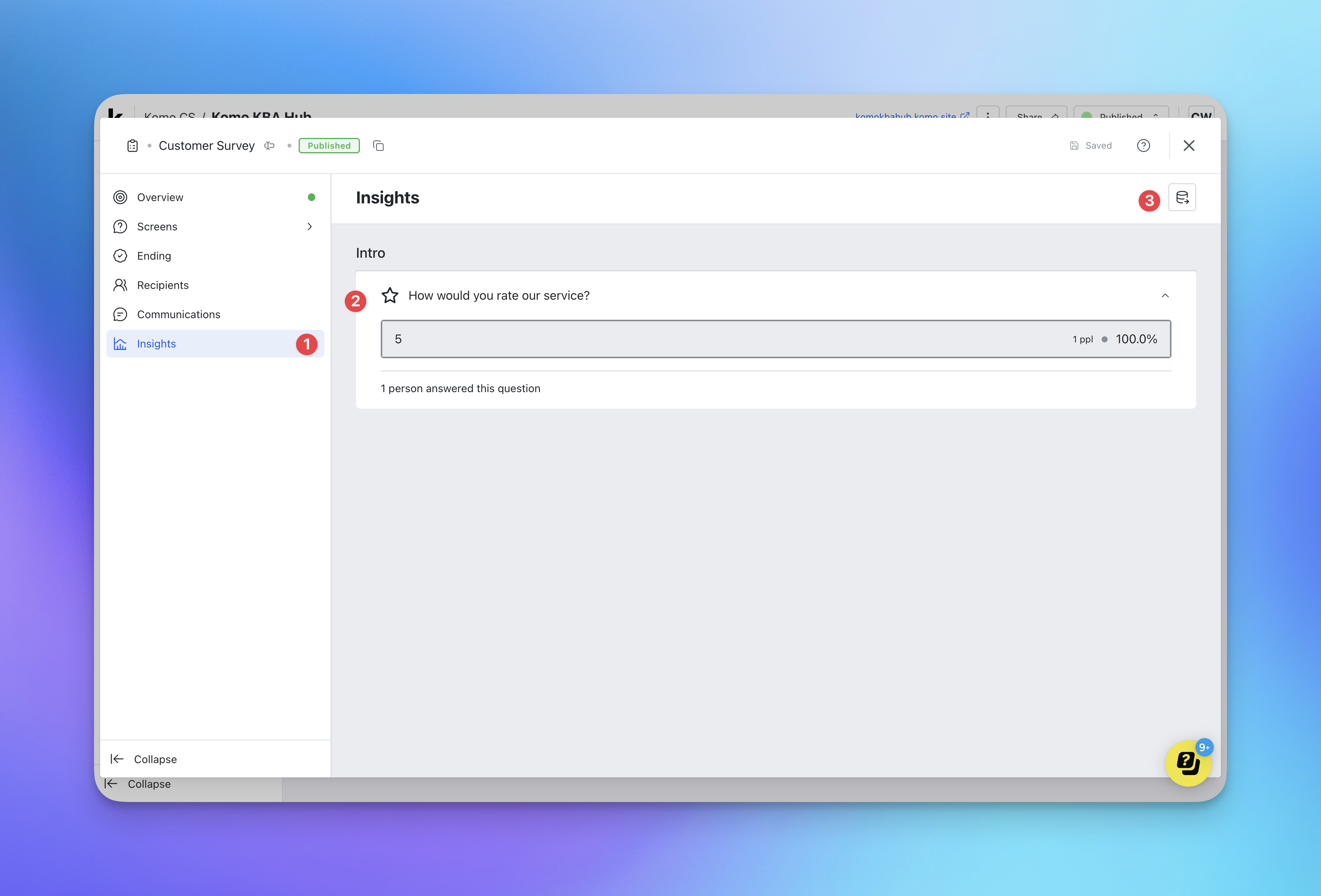Open the Overview section
Image resolution: width=1321 pixels, height=896 pixels.
160,197
